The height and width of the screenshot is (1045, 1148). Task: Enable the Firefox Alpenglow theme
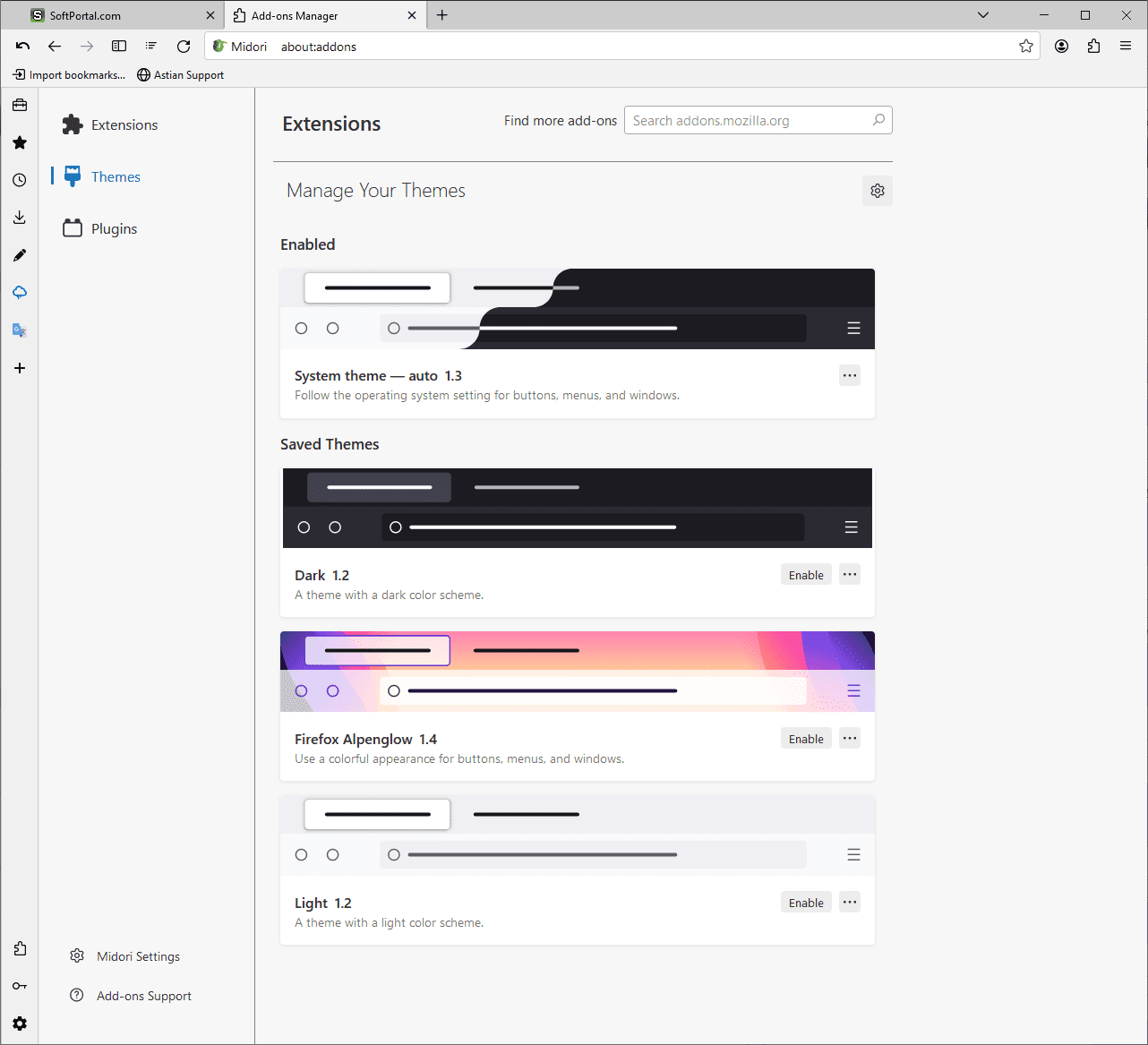(806, 739)
